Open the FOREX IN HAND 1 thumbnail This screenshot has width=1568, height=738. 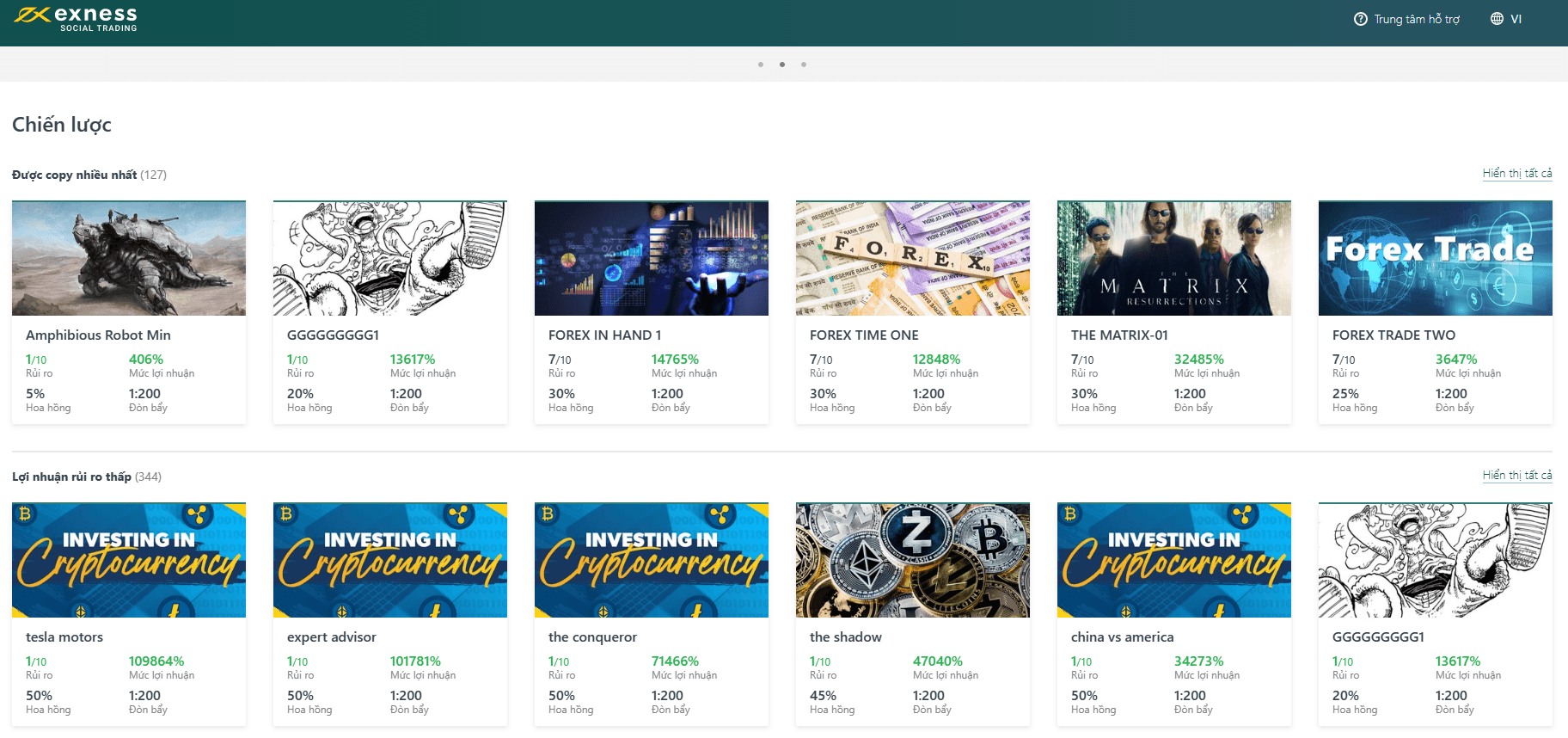coord(652,258)
